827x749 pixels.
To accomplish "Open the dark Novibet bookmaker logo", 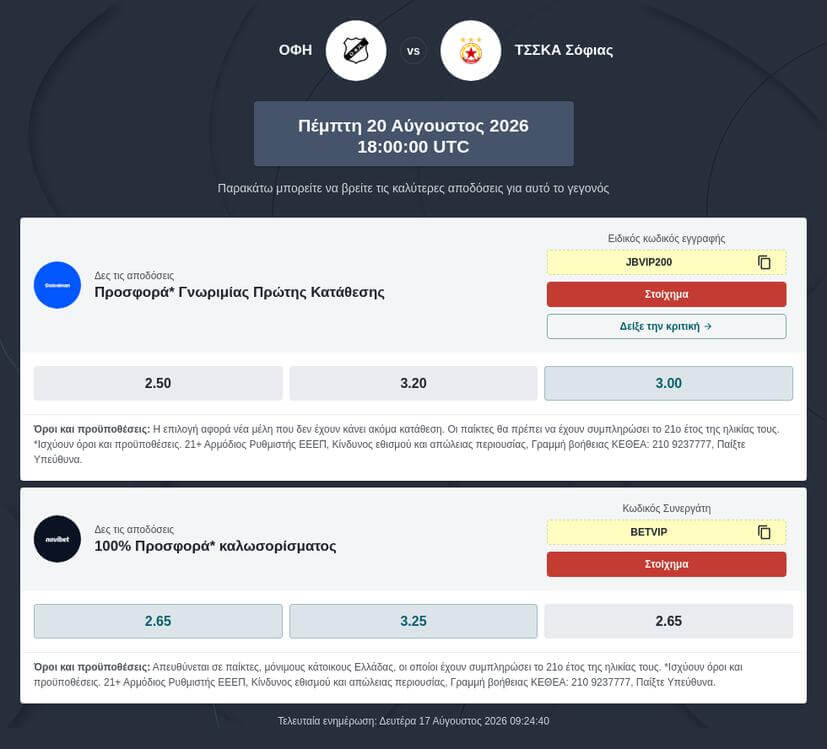I will (57, 539).
